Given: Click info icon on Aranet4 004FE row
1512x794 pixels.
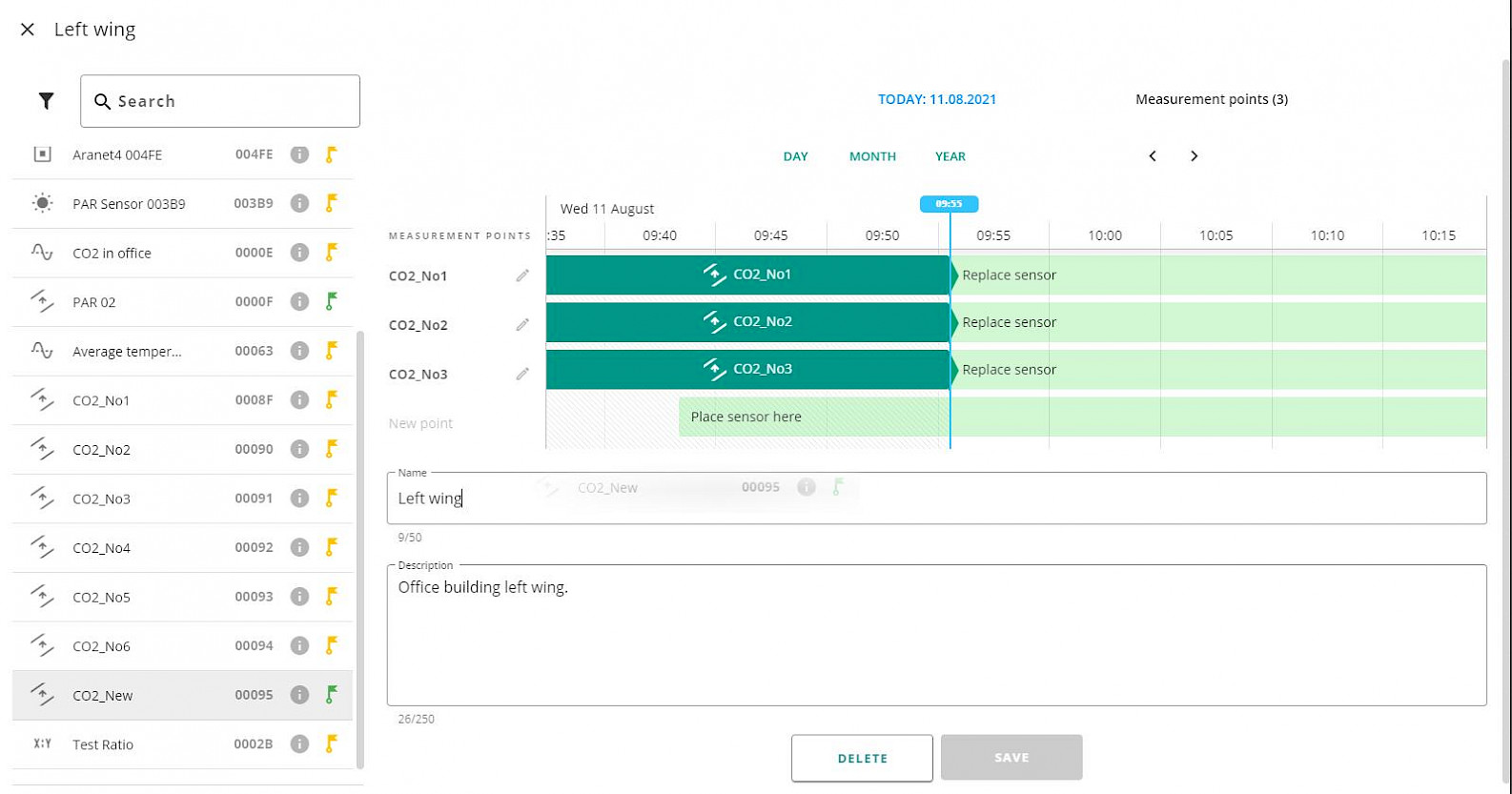Looking at the screenshot, I should [299, 154].
